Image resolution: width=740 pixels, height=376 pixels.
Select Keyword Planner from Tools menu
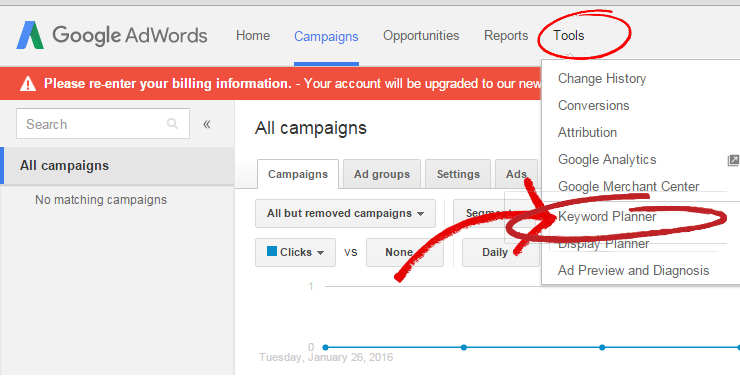point(607,217)
